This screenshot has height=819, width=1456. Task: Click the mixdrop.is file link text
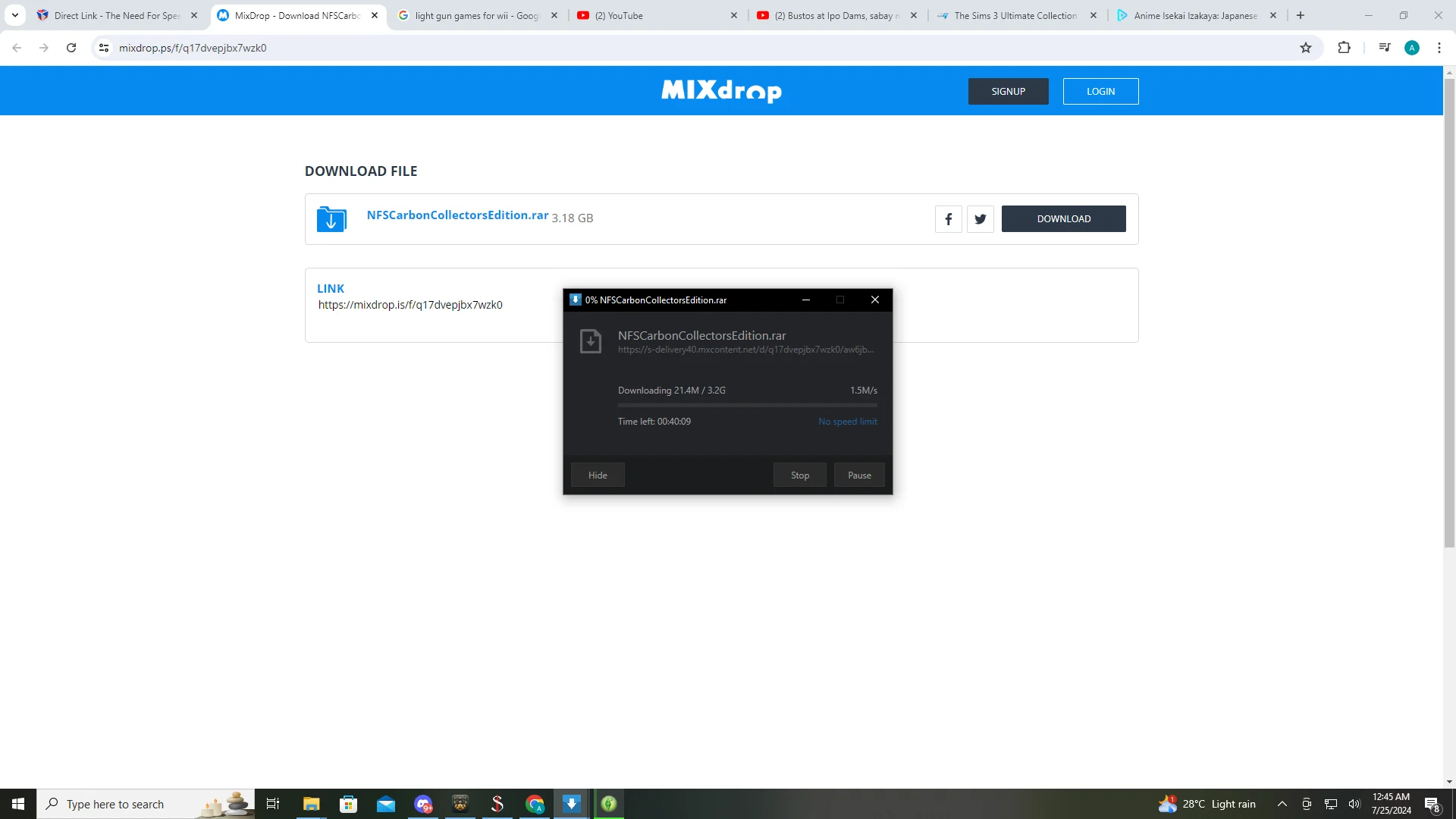coord(410,305)
